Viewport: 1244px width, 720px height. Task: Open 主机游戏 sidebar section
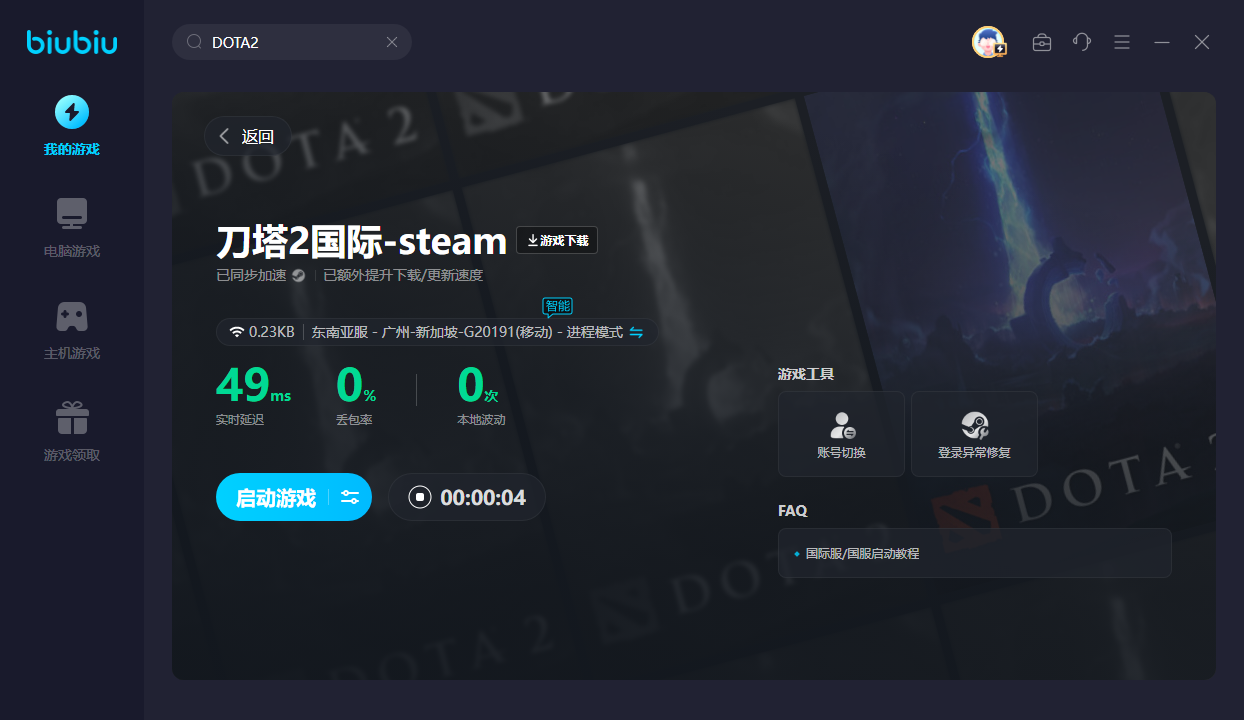point(71,329)
